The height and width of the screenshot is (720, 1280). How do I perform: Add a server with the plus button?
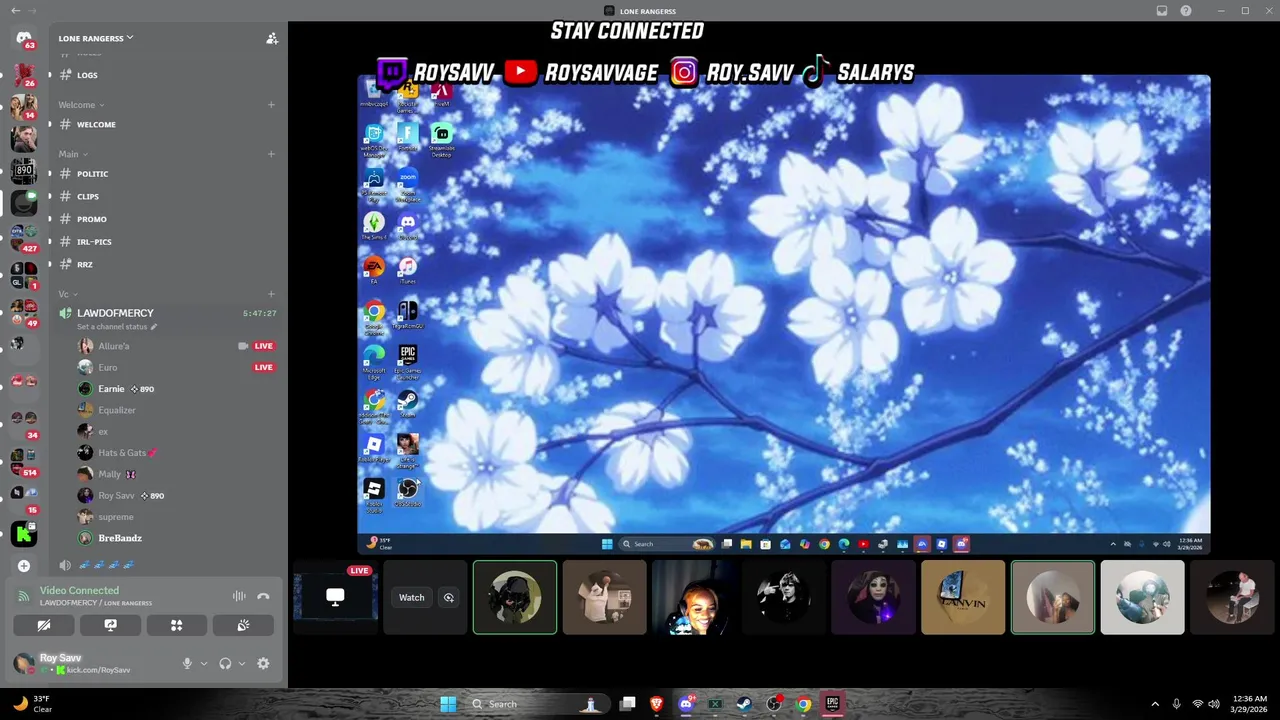pyautogui.click(x=24, y=566)
